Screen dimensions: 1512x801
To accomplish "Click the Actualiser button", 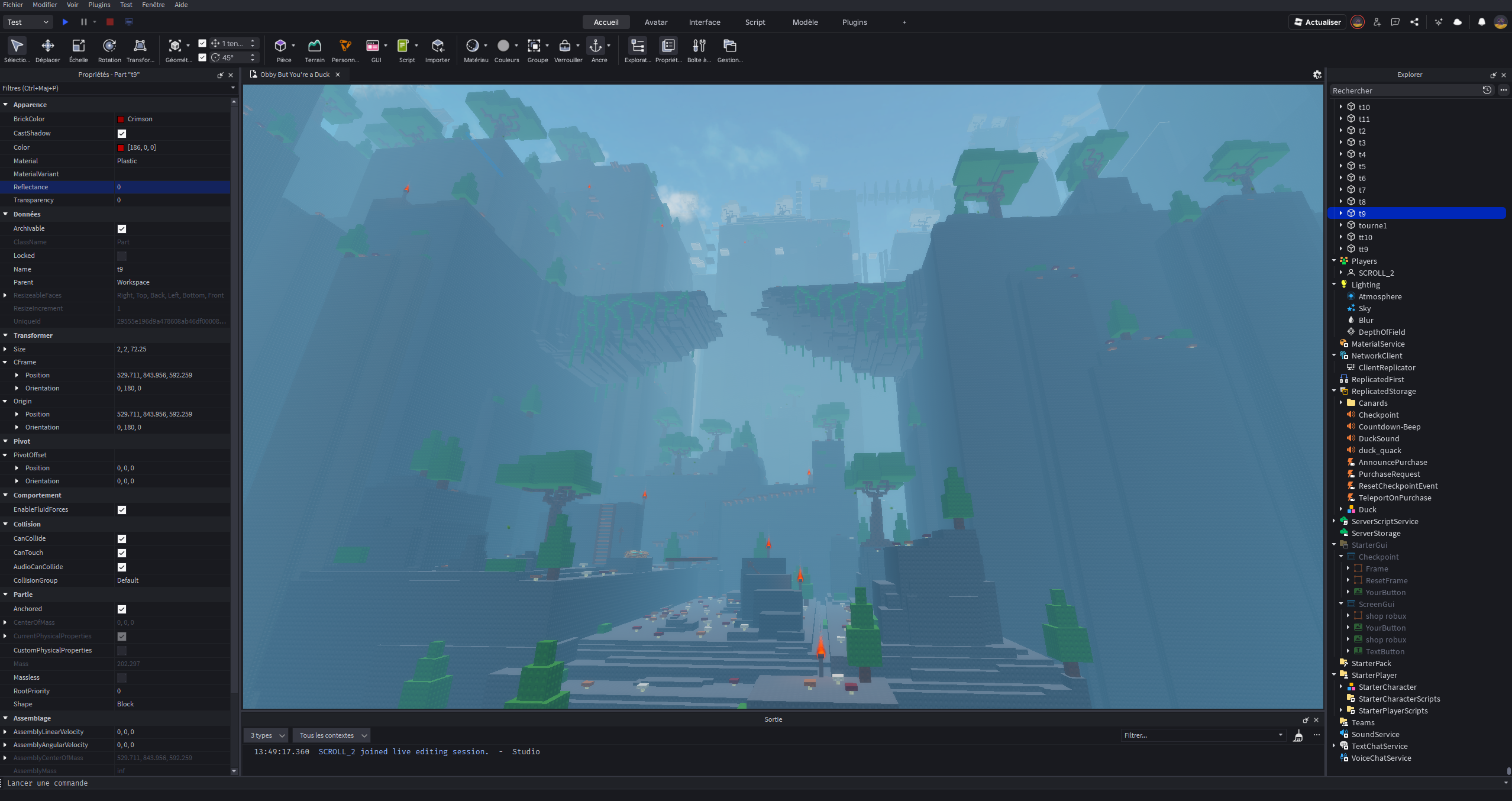I will 1317,22.
